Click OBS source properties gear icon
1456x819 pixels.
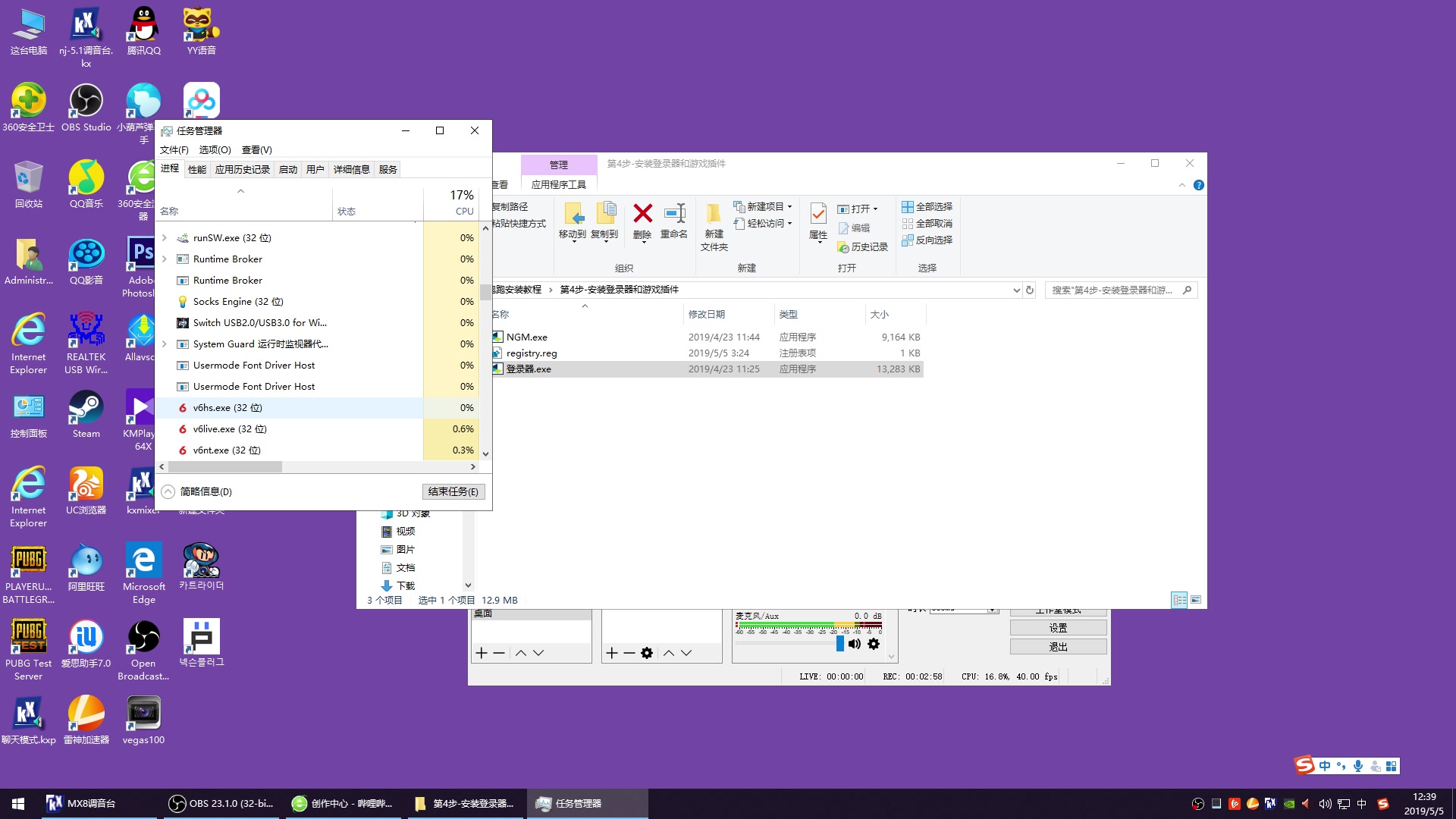tap(647, 653)
